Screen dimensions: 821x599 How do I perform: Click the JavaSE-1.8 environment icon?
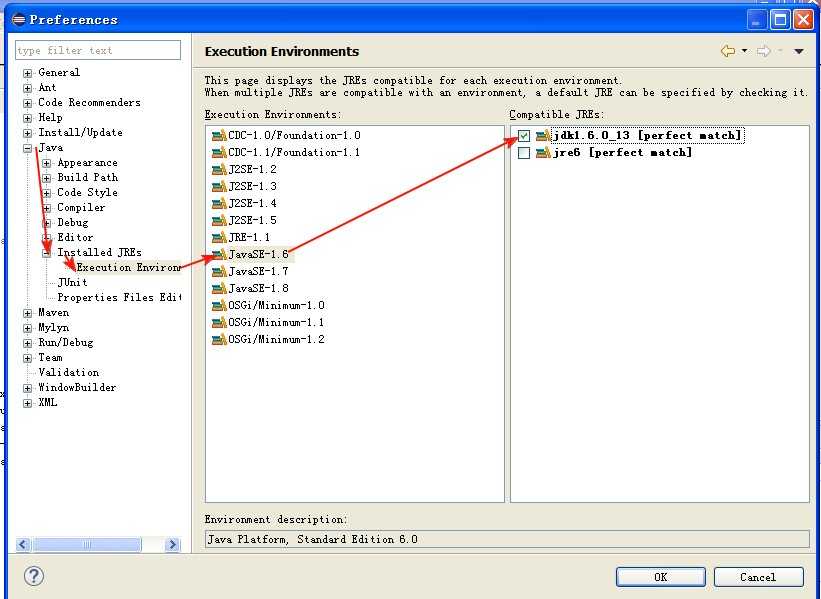click(219, 289)
